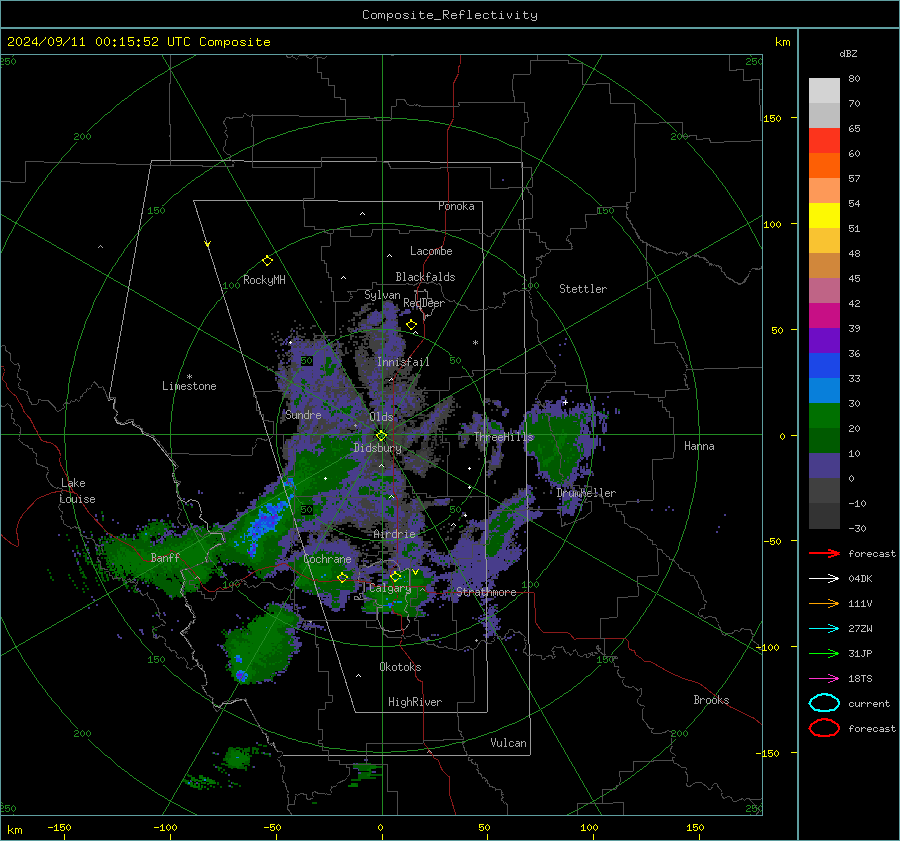Image resolution: width=900 pixels, height=841 pixels.
Task: Click the magenta 39-42 dBZ swatch
Action: click(824, 316)
